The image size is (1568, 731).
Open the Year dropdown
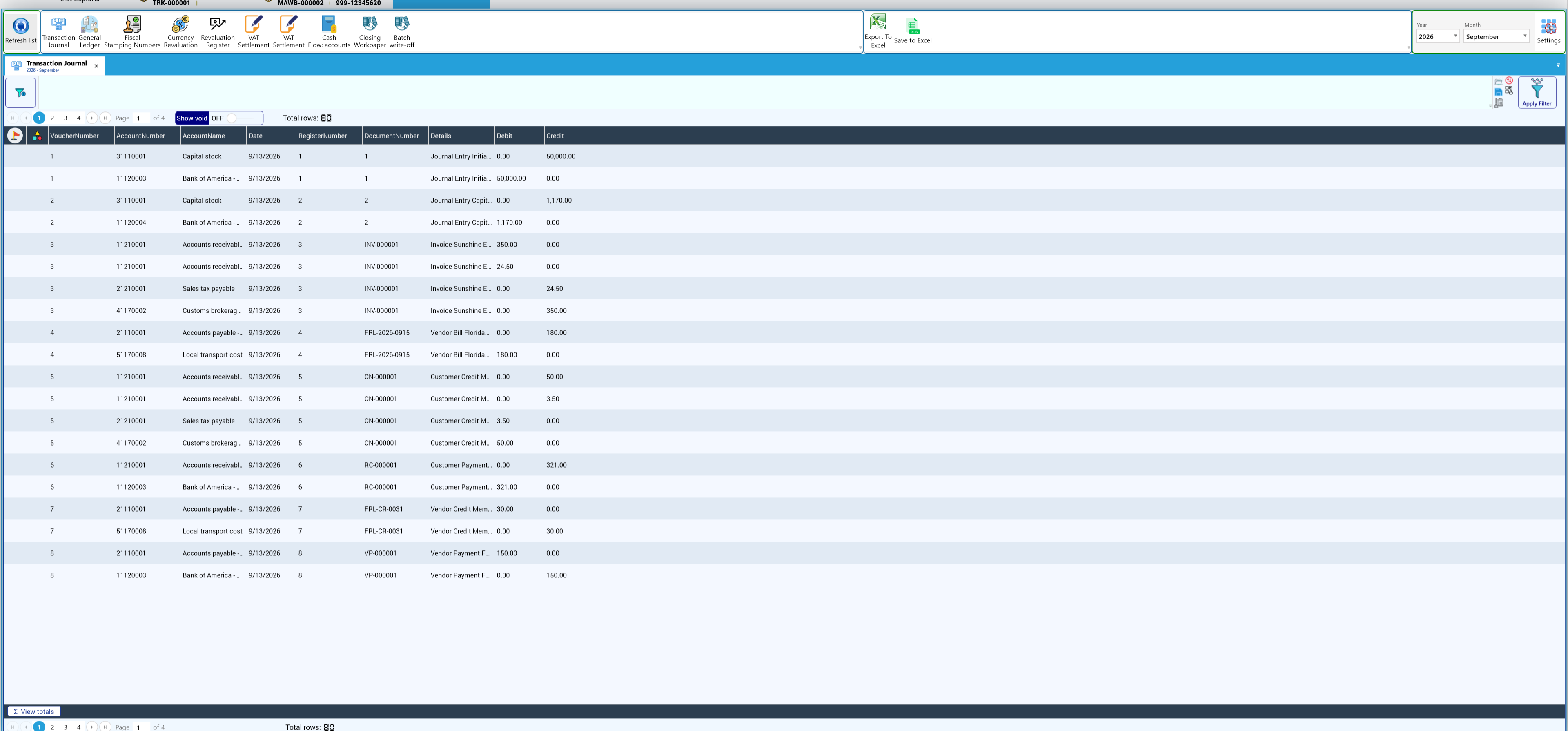tap(1438, 36)
